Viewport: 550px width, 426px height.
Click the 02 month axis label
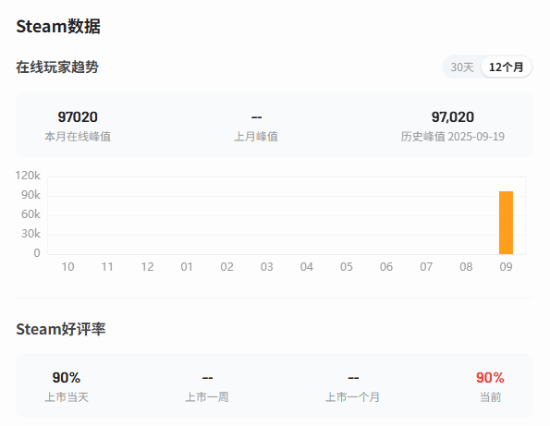pos(227,267)
